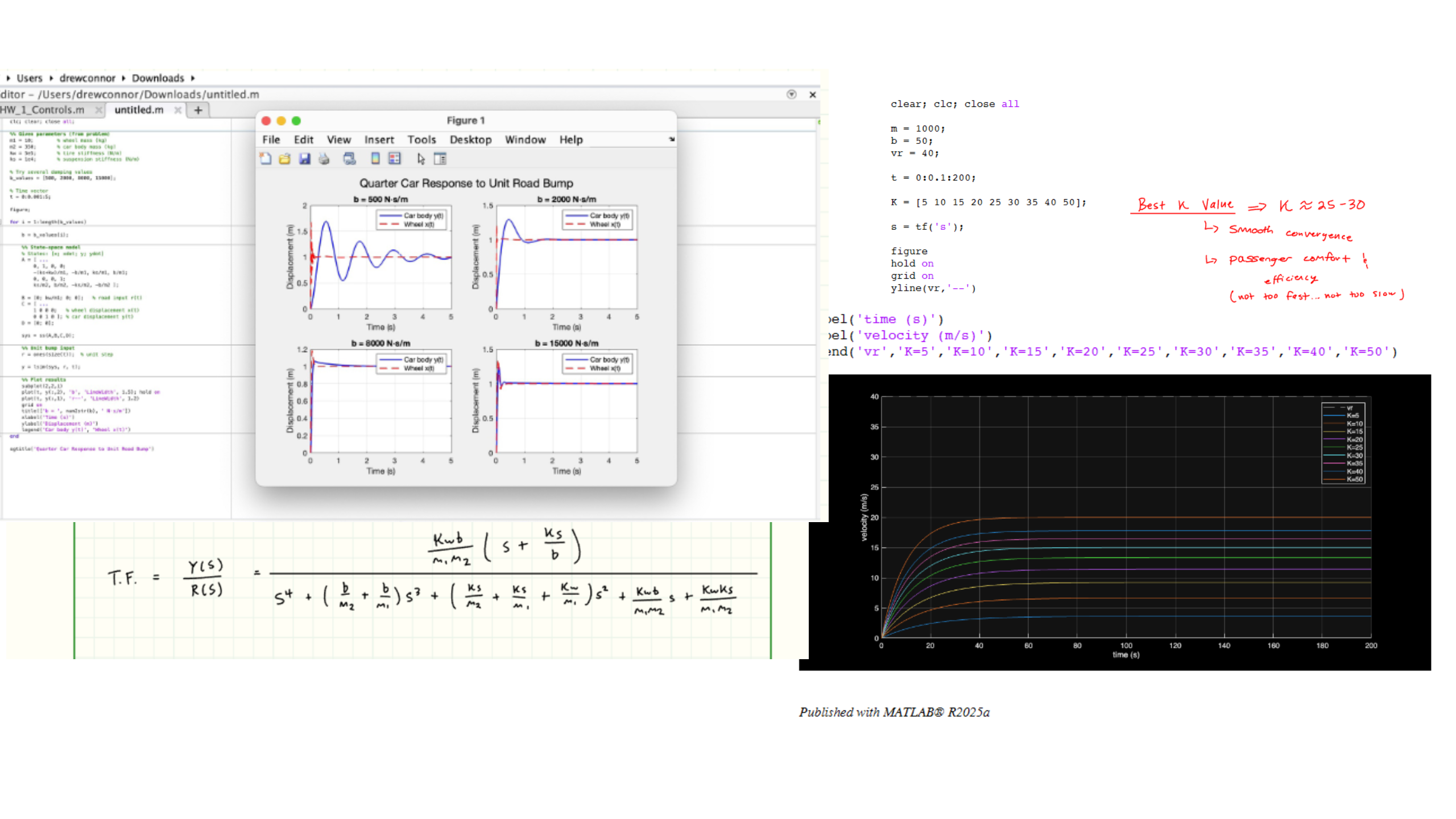Click the Link Plot toolbar icon
The width and height of the screenshot is (1456, 819).
click(x=349, y=159)
